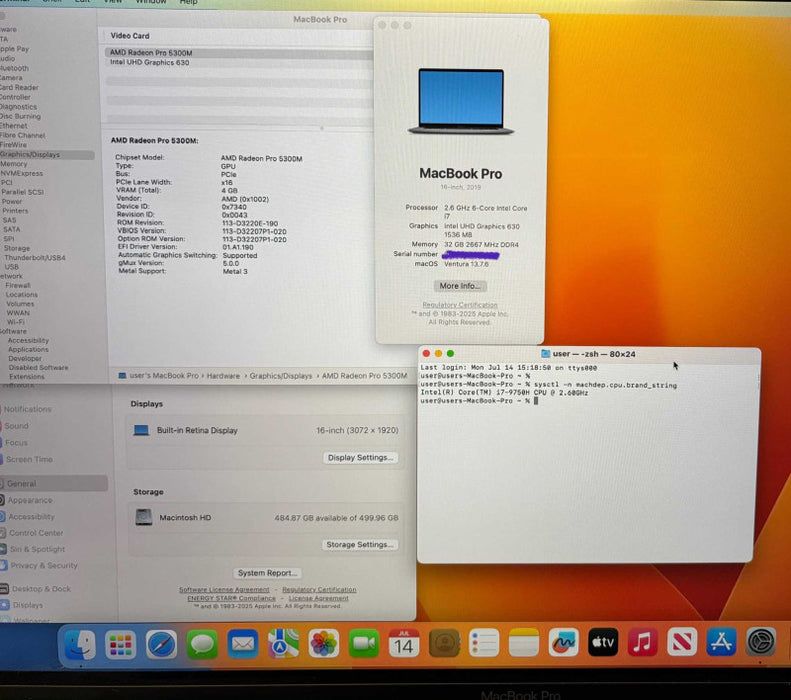The width and height of the screenshot is (791, 700).
Task: Open Screen Time in System Settings sidebar
Action: point(29,459)
